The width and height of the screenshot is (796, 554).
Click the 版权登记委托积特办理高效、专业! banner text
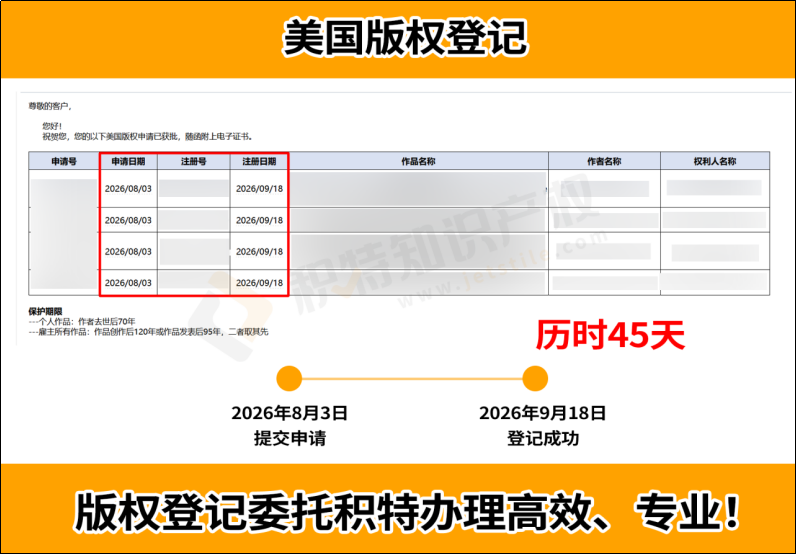(x=406, y=511)
